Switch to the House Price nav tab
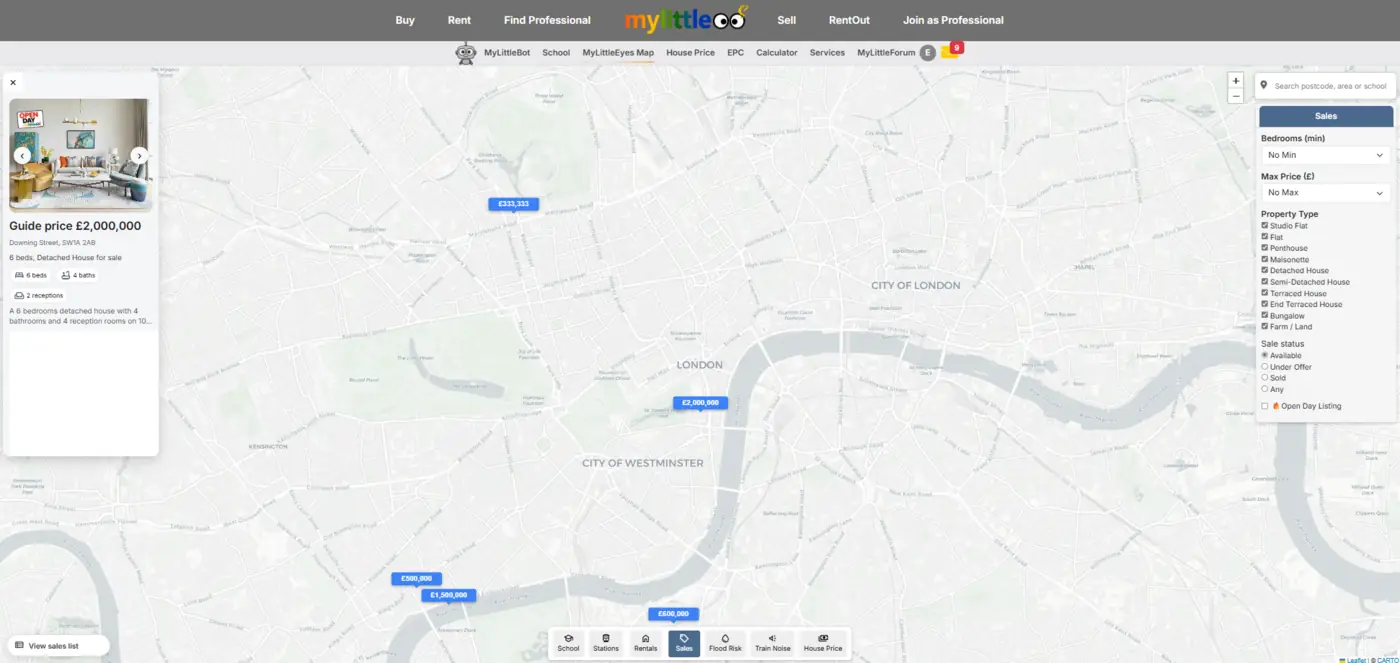Screen dimensions: 1400x663 690,52
